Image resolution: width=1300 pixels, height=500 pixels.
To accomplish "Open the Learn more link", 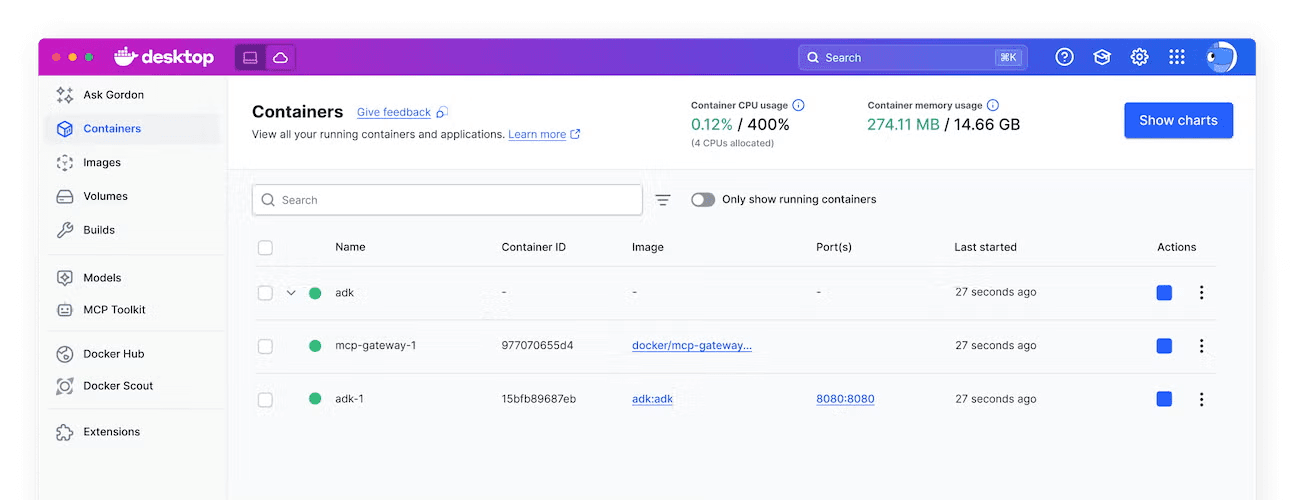I will point(537,135).
